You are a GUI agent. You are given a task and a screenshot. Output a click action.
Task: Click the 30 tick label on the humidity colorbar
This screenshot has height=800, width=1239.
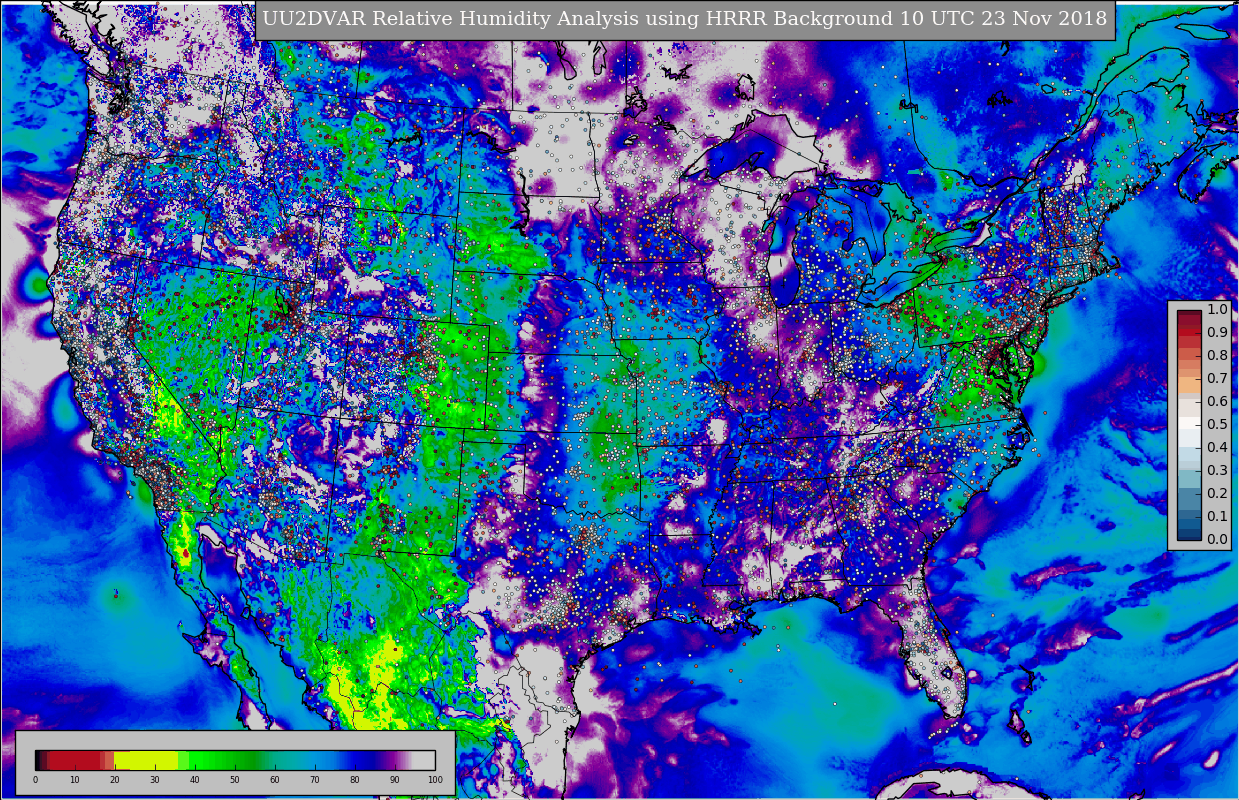click(155, 779)
